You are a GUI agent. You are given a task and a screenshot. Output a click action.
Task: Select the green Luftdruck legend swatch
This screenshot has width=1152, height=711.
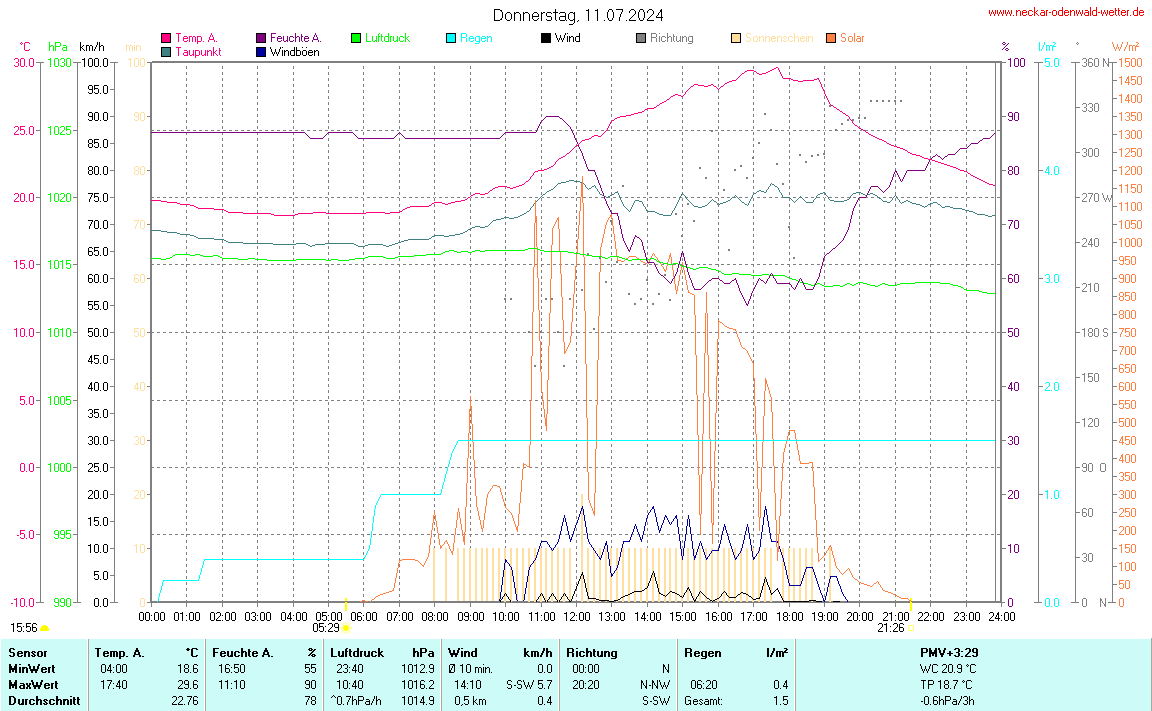click(x=356, y=38)
